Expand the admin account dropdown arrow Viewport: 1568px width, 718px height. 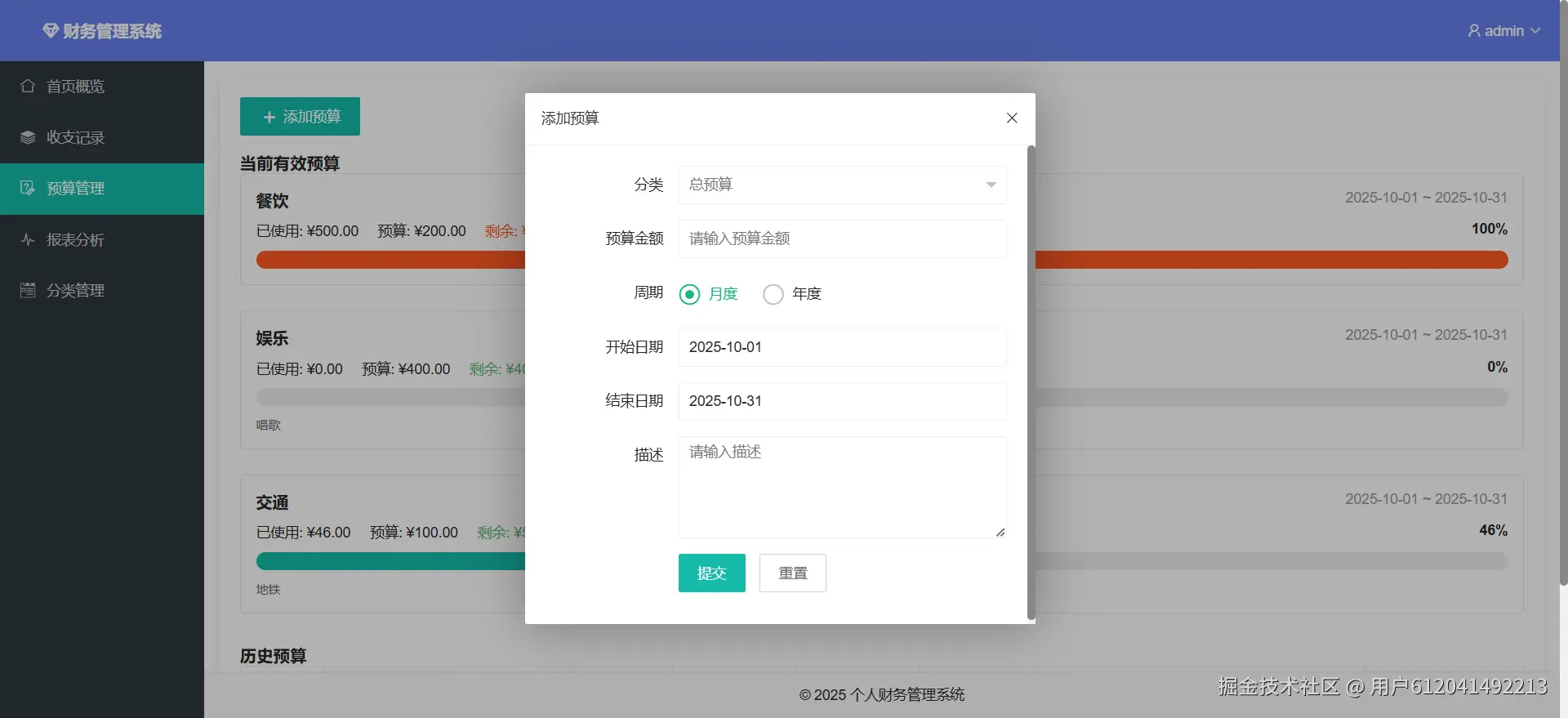1535,31
